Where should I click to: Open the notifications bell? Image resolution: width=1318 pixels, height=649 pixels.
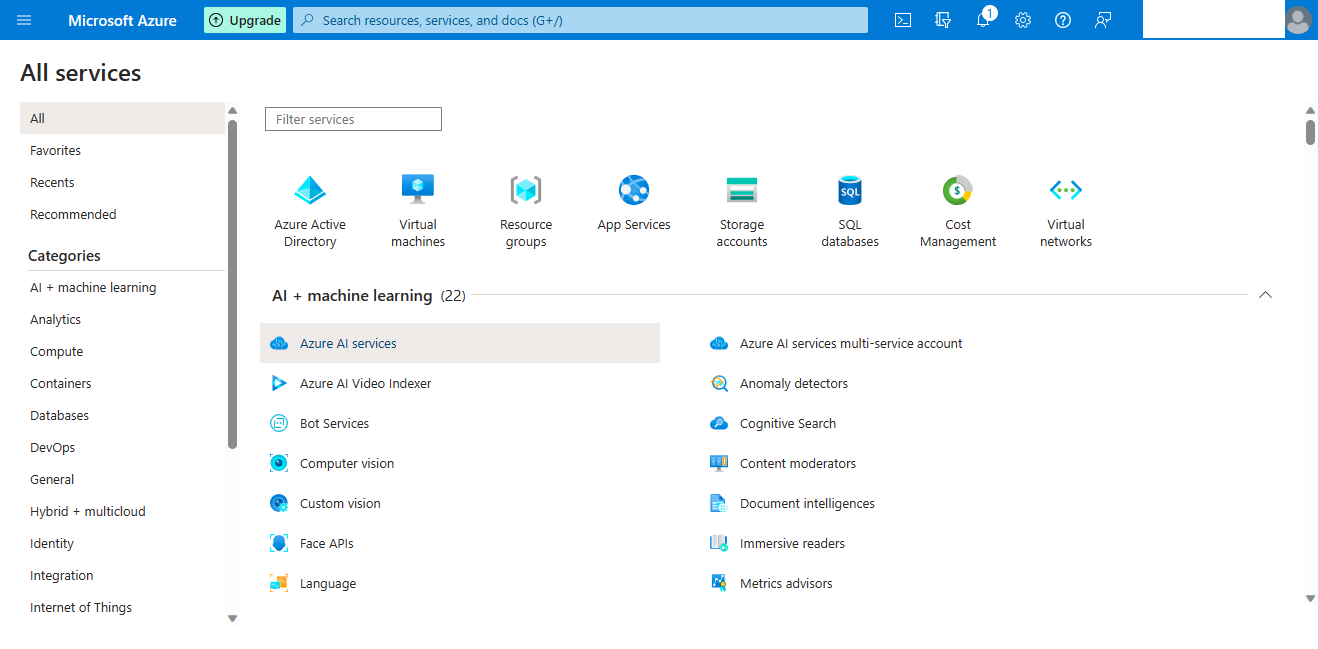[983, 20]
